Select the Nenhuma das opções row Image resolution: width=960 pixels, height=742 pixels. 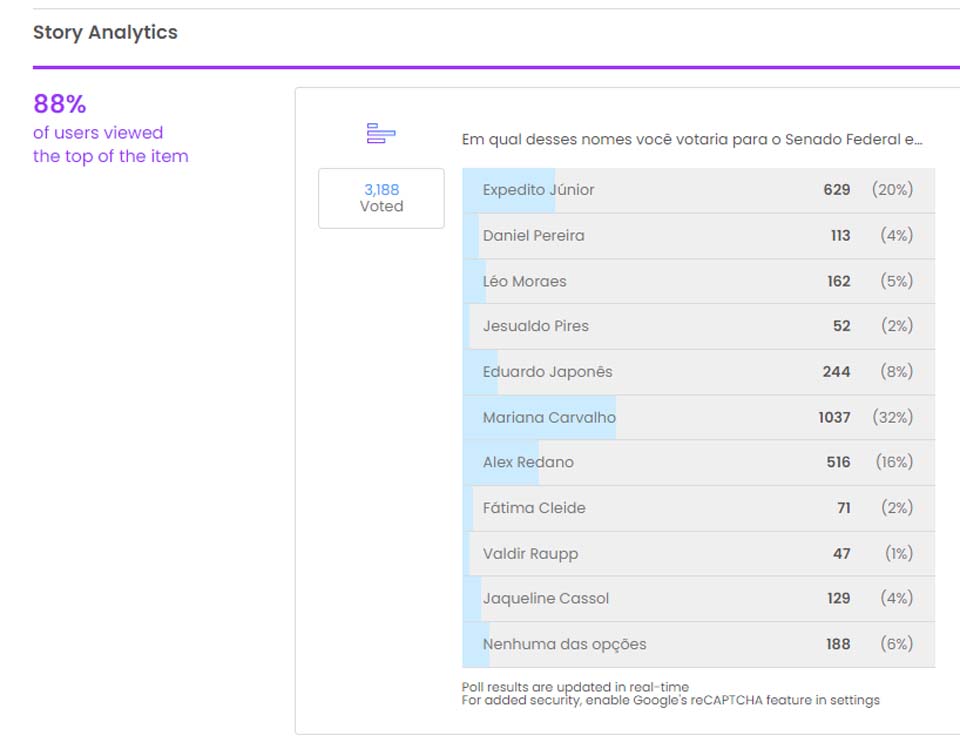coord(698,644)
